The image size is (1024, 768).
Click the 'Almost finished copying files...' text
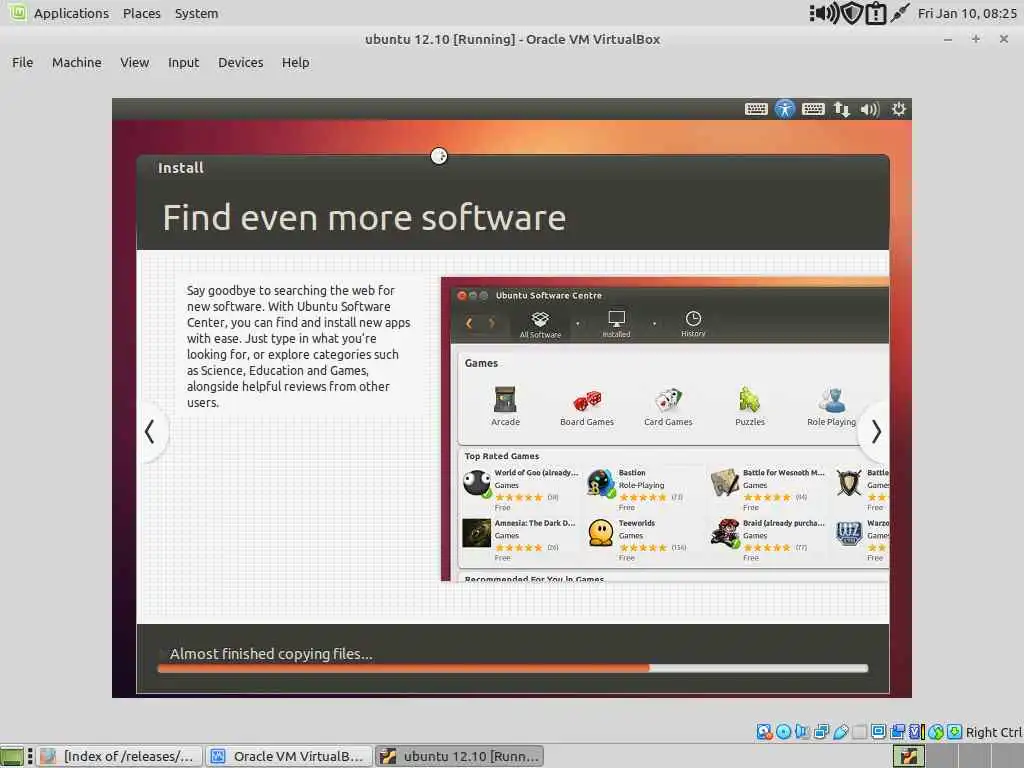point(271,654)
